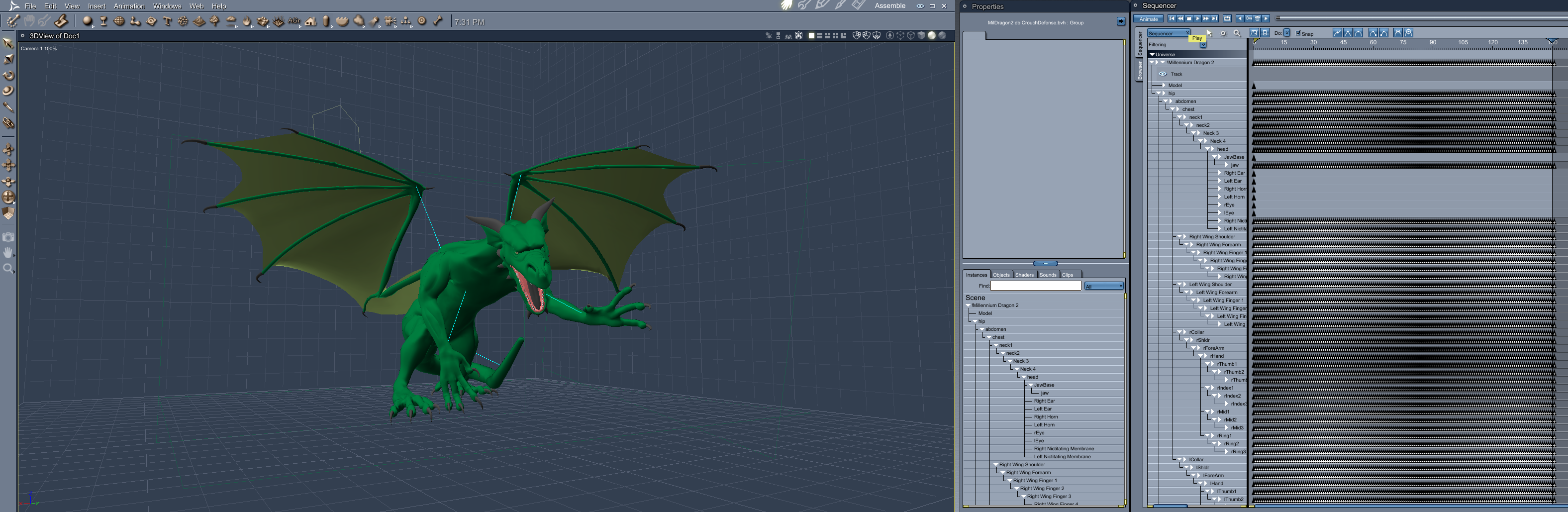Click the Find input field

point(1035,286)
